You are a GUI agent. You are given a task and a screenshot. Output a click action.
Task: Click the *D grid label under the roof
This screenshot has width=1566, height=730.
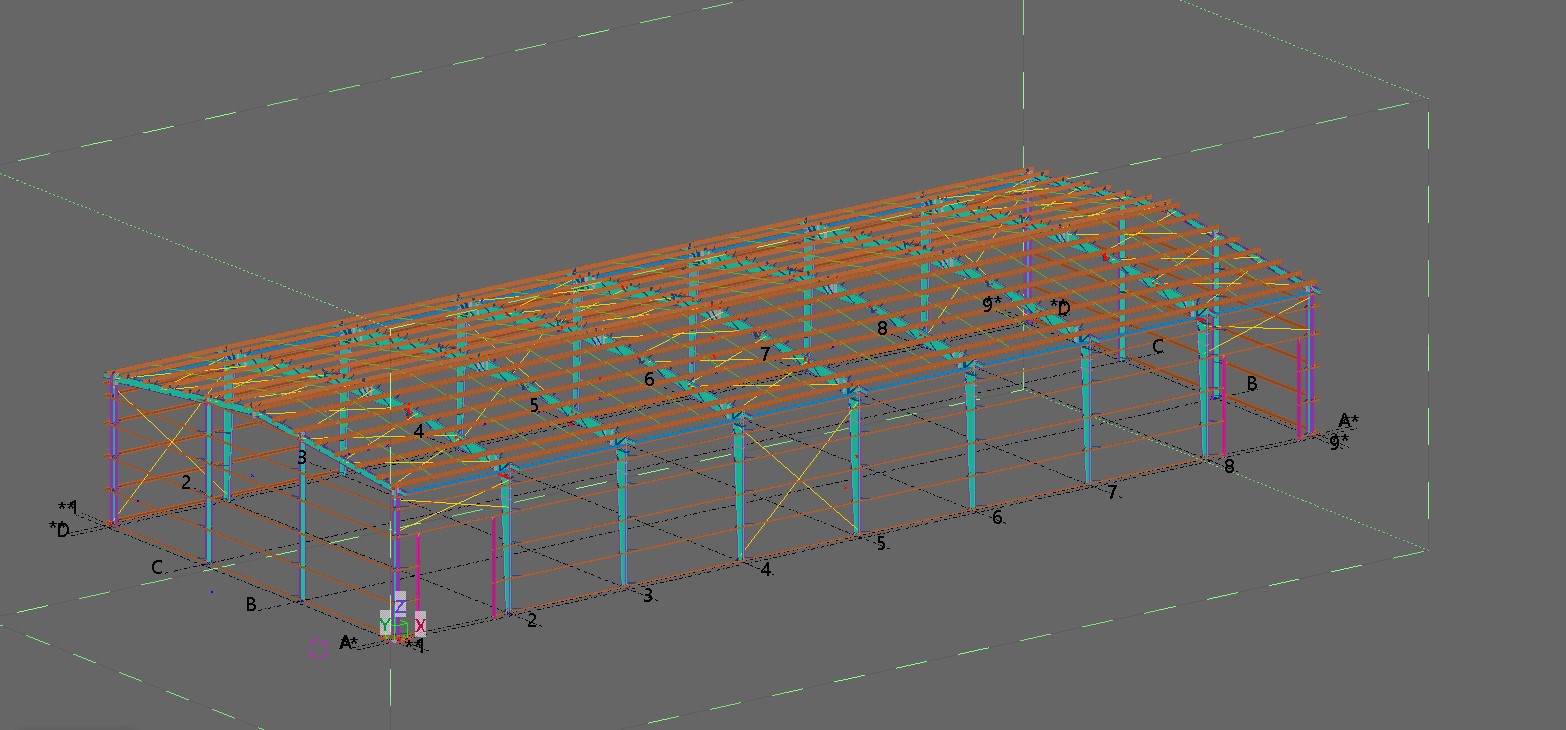pos(1060,307)
